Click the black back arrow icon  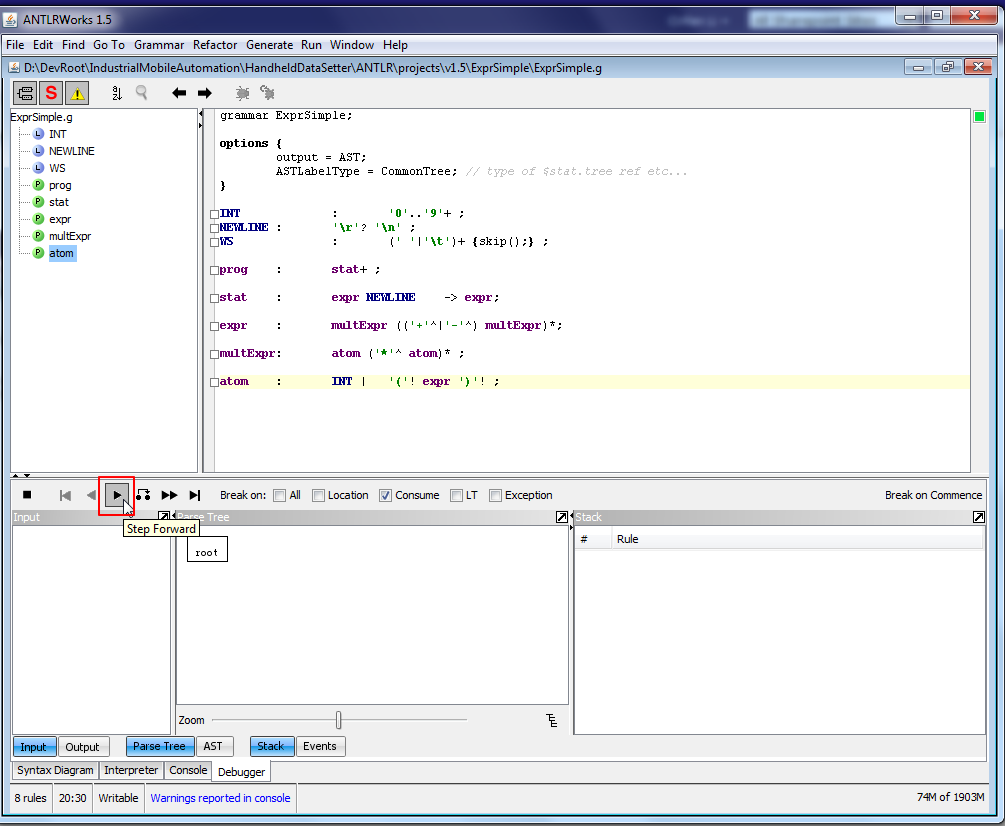coord(179,93)
